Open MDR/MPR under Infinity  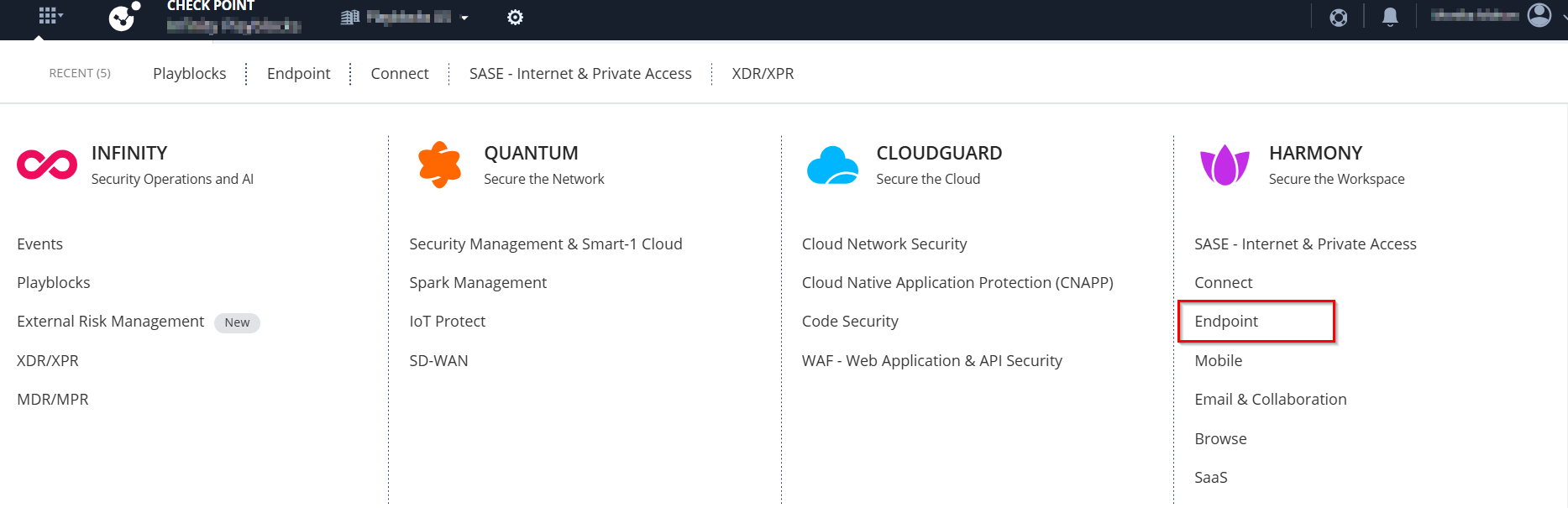(53, 399)
